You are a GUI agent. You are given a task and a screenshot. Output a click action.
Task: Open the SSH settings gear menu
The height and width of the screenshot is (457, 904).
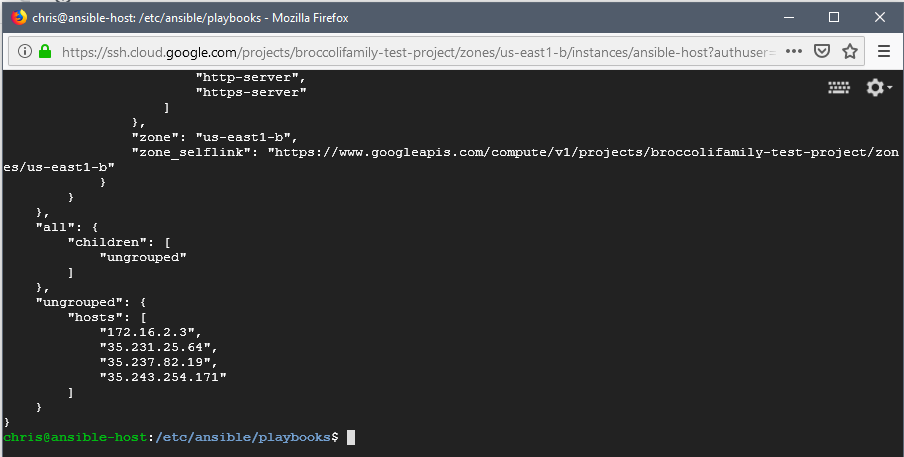point(879,88)
